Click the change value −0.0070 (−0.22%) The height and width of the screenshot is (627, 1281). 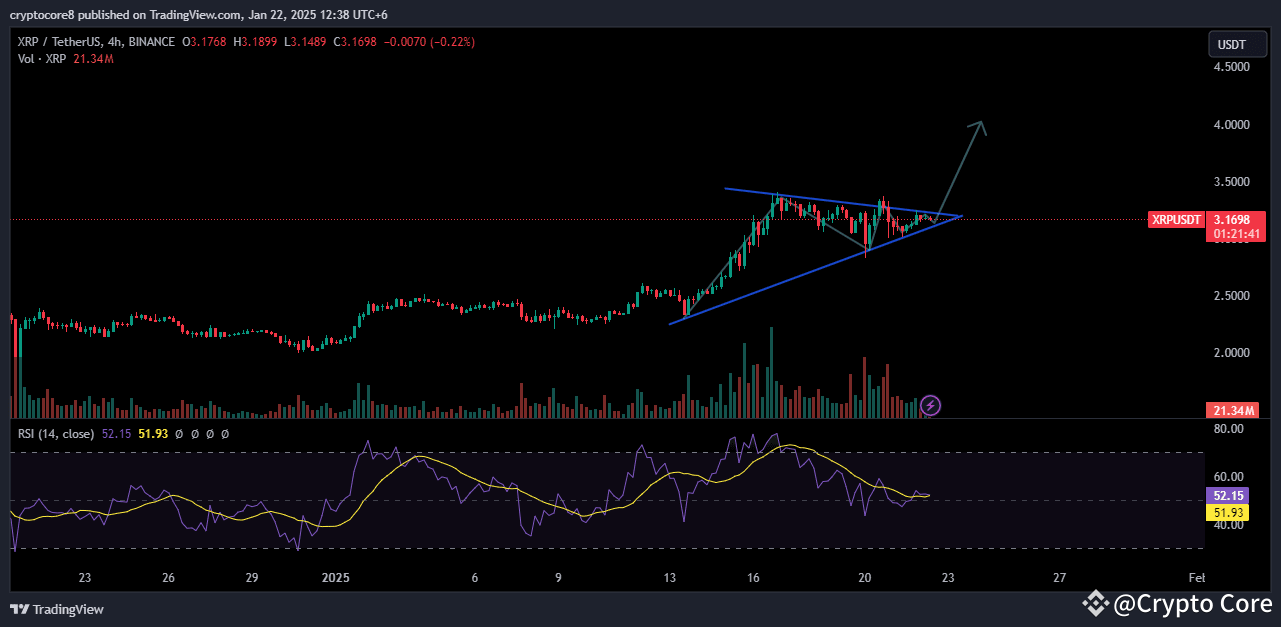431,42
